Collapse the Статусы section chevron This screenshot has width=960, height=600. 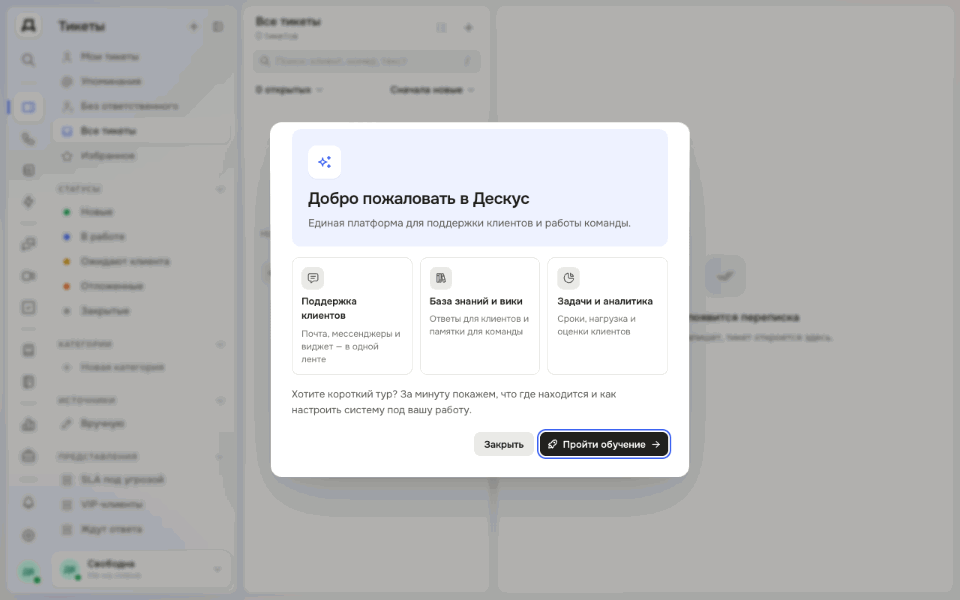[220, 189]
